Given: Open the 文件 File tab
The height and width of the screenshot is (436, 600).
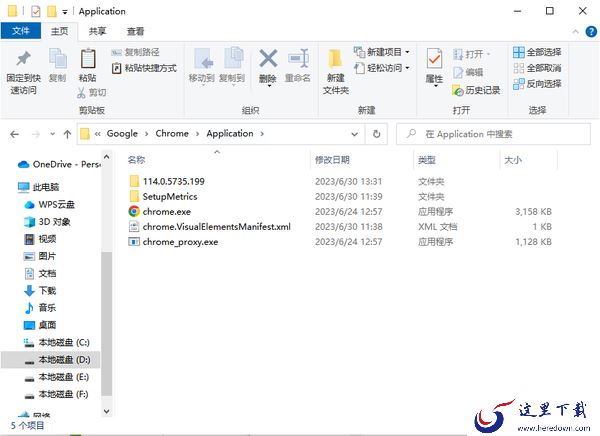Looking at the screenshot, I should point(21,31).
